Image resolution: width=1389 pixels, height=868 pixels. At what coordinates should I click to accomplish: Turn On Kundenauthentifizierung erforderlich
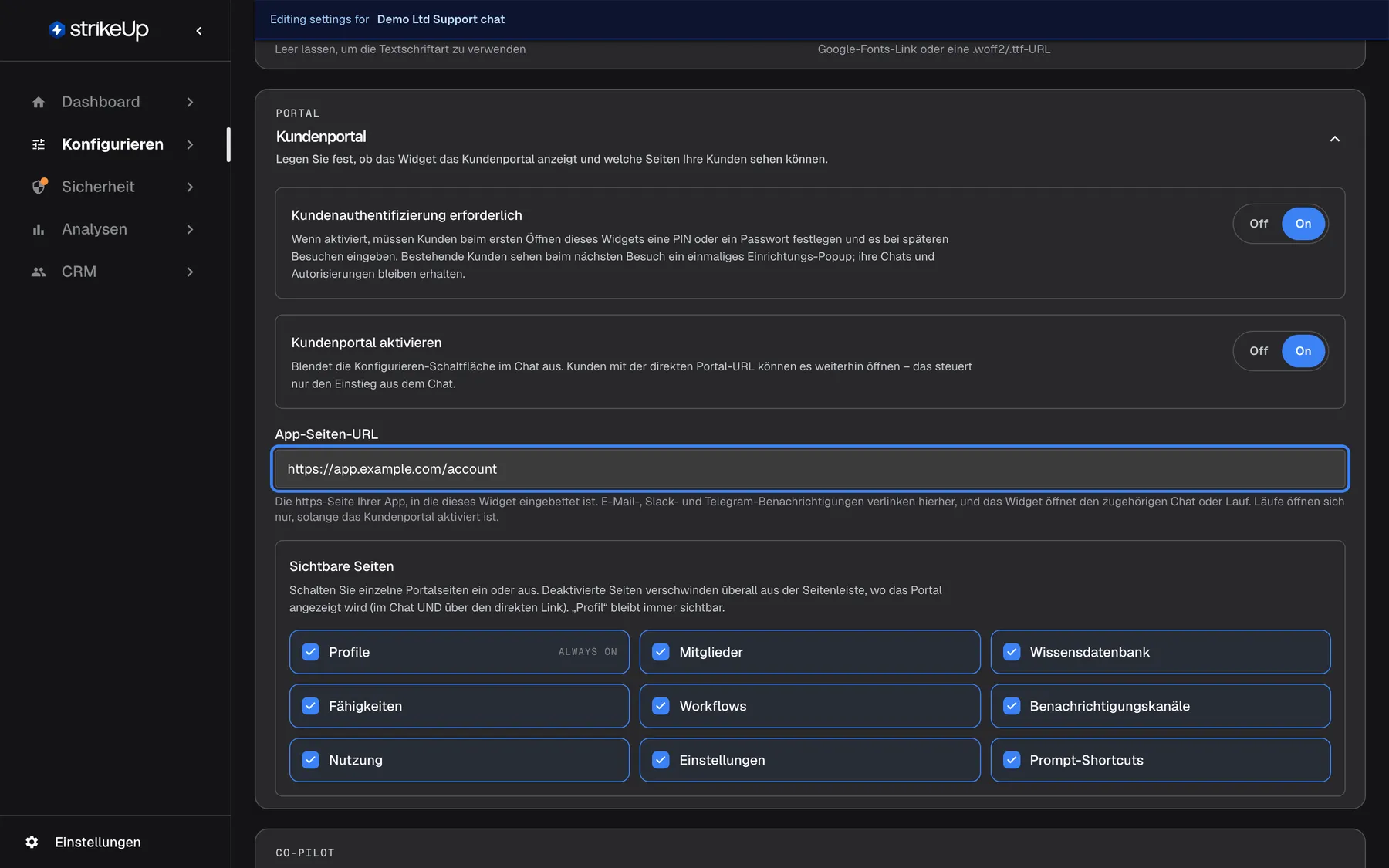point(1303,224)
